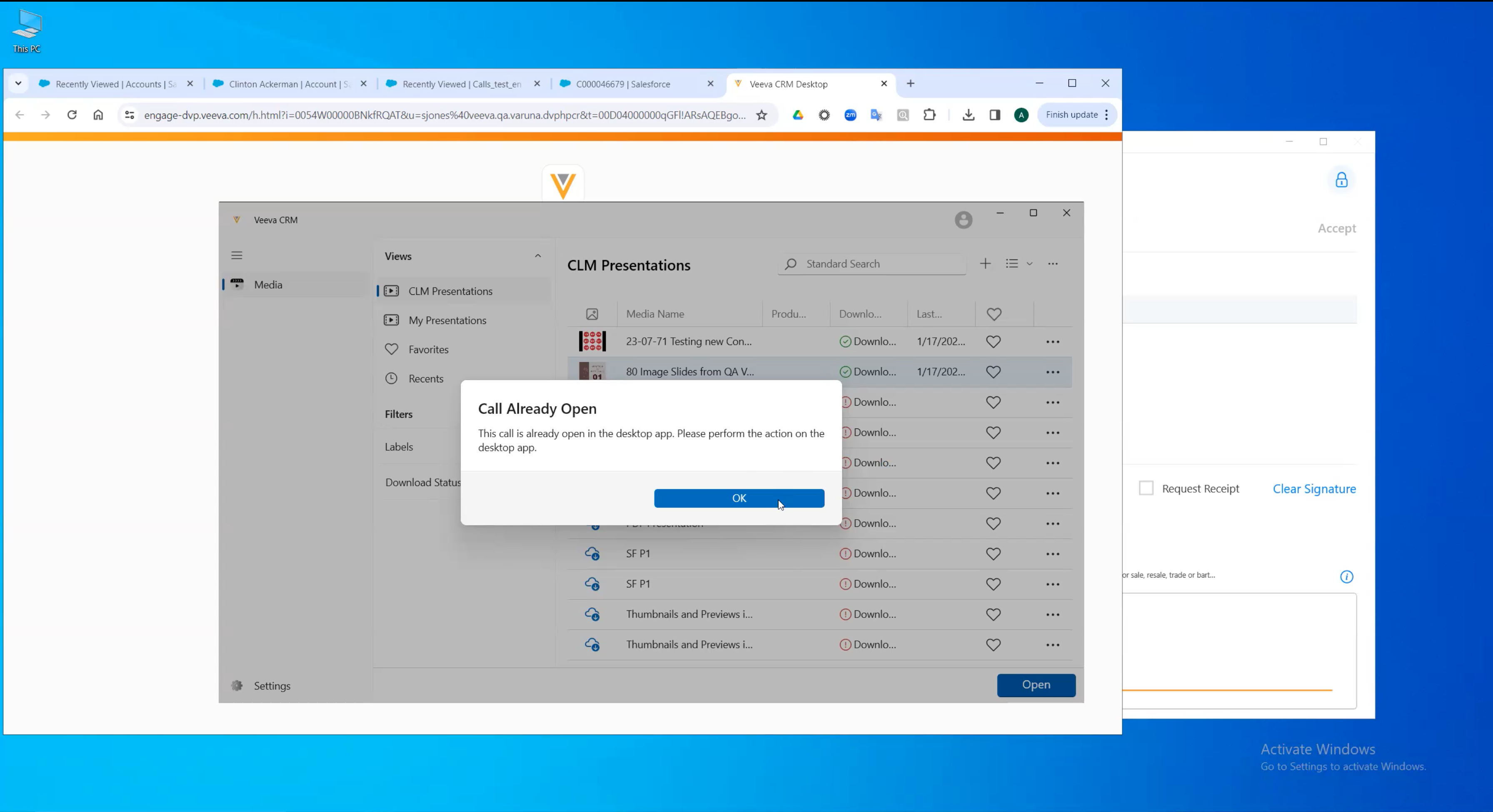Click the info icon beside disclaimer text
Screen dimensions: 1493x812
(1346, 576)
